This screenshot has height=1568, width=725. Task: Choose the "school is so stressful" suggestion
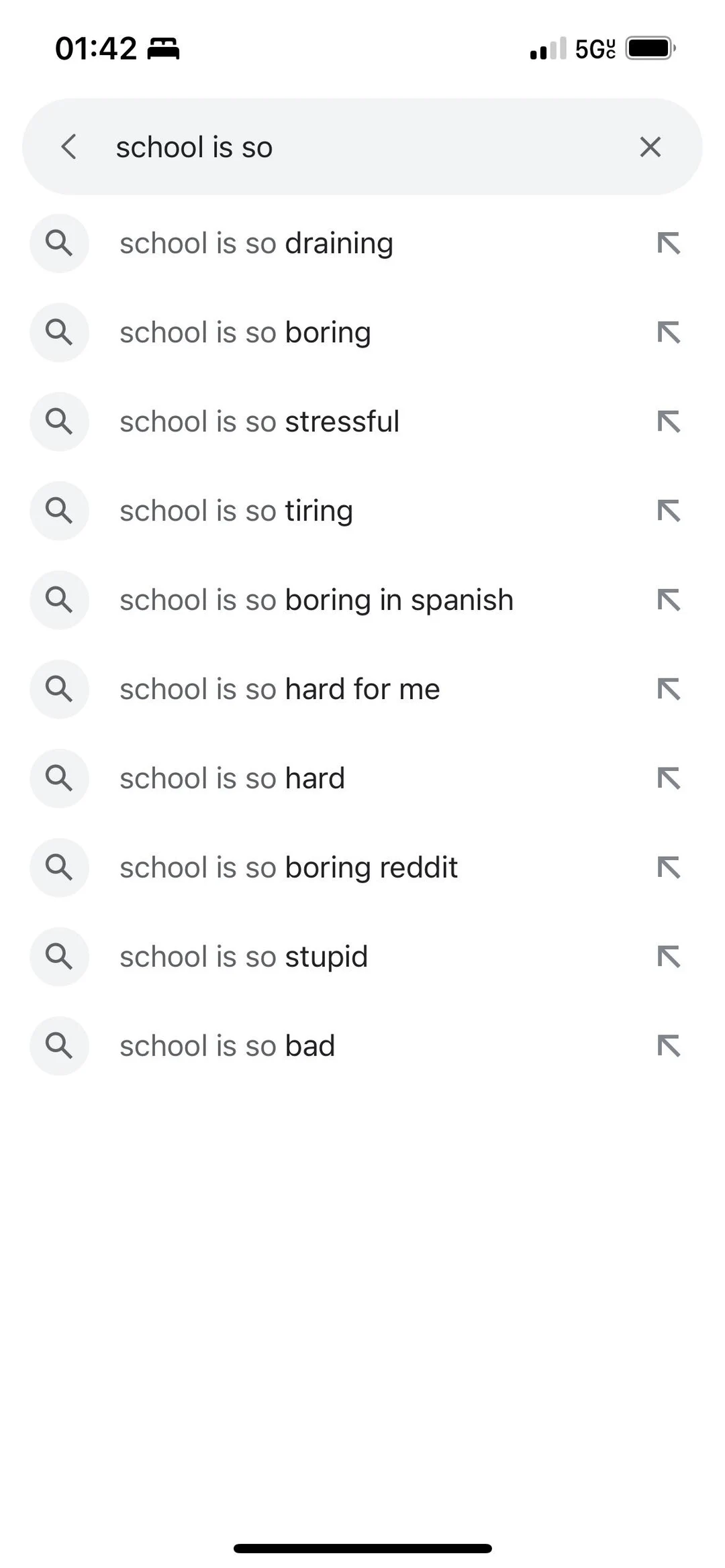coord(259,422)
